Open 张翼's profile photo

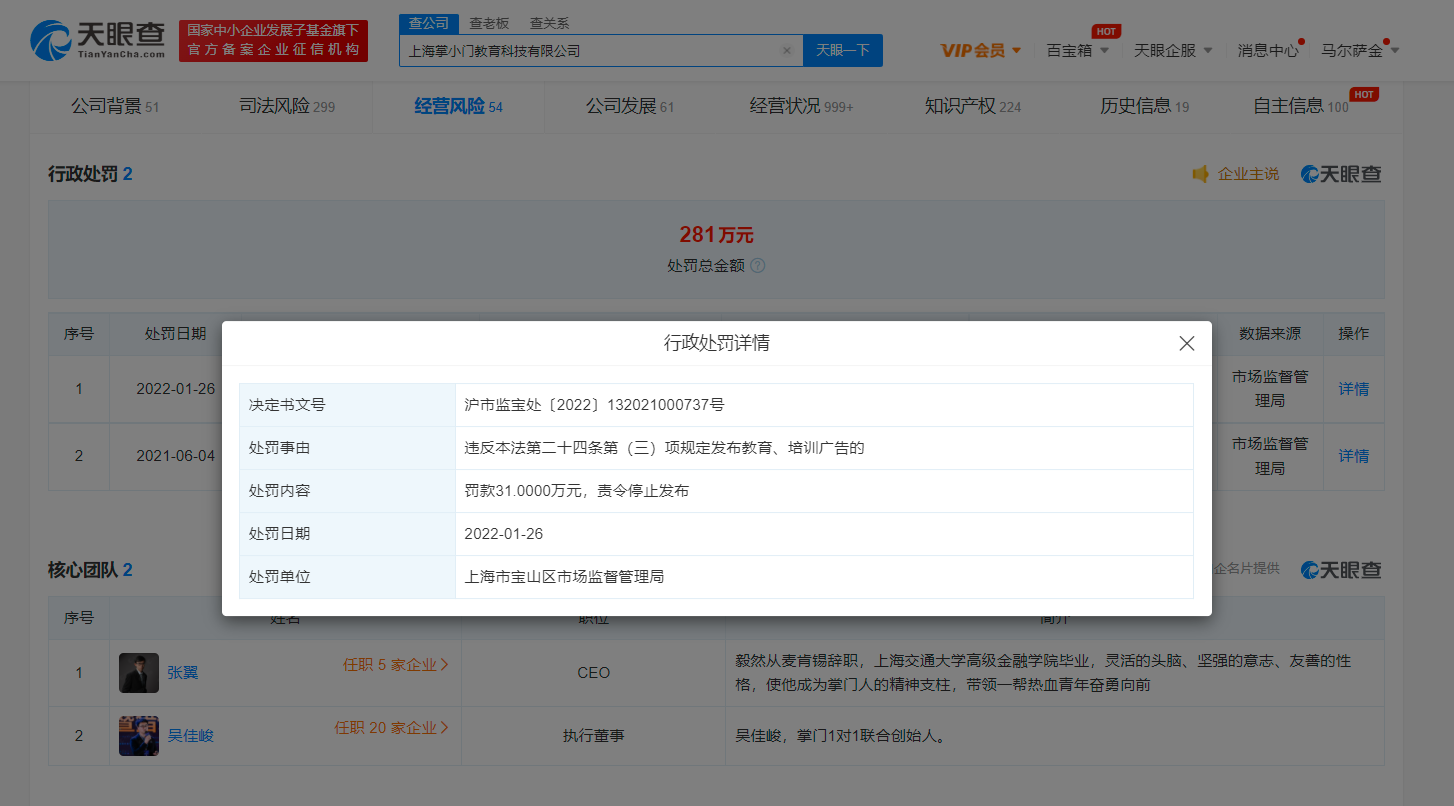click(x=139, y=673)
